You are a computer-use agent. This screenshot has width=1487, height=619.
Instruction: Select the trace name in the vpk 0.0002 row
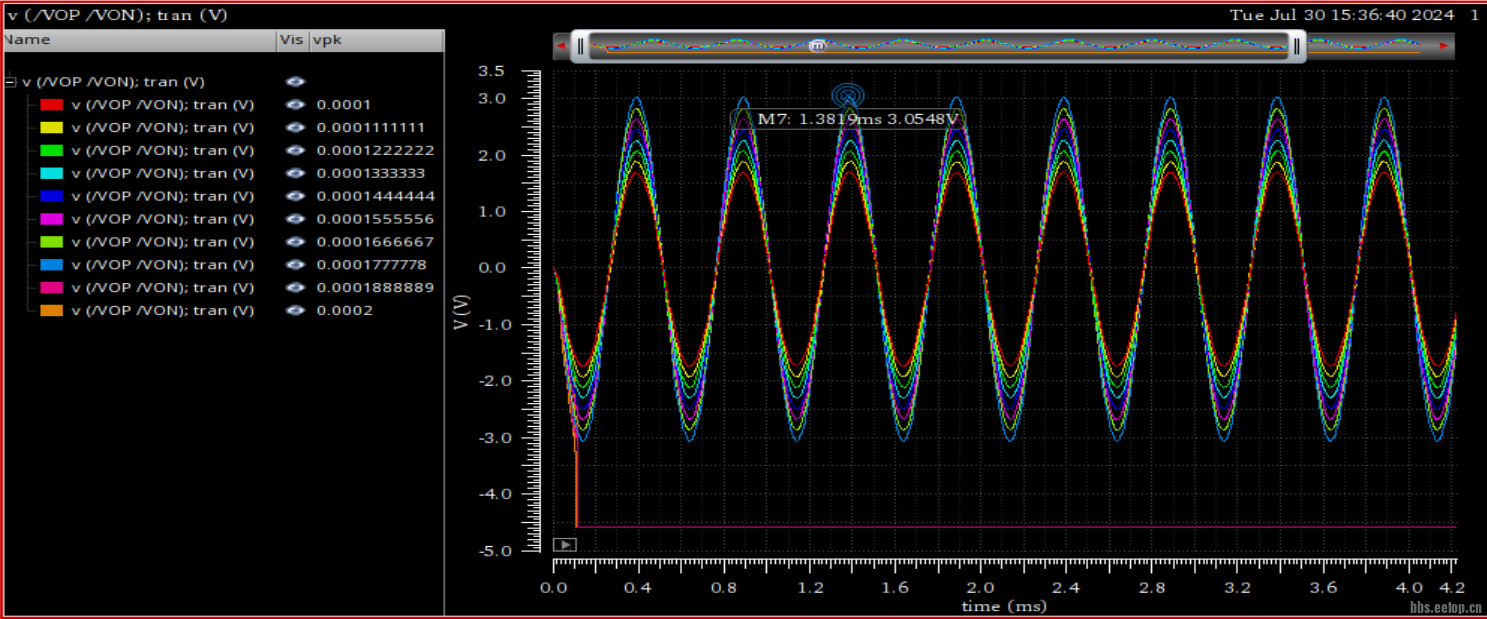pos(162,311)
